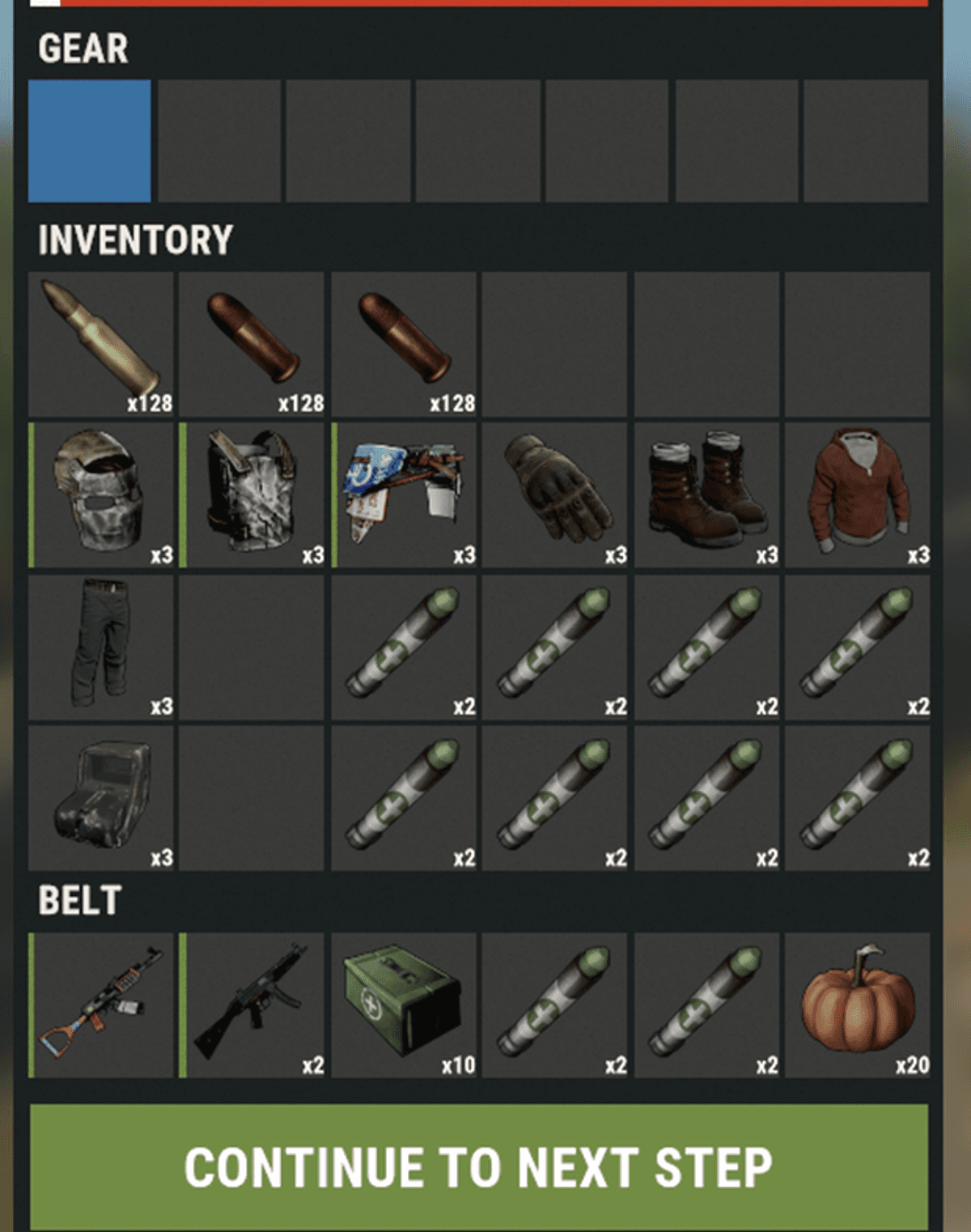Select the last medical syringe in belt
971x1232 pixels.
[x=706, y=1005]
